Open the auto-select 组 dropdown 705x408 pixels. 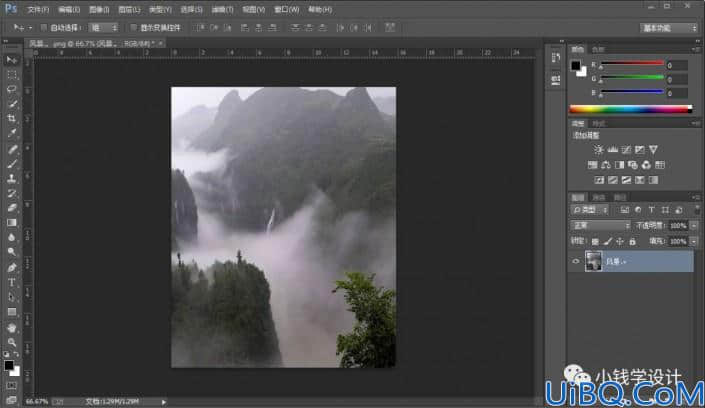click(x=103, y=27)
